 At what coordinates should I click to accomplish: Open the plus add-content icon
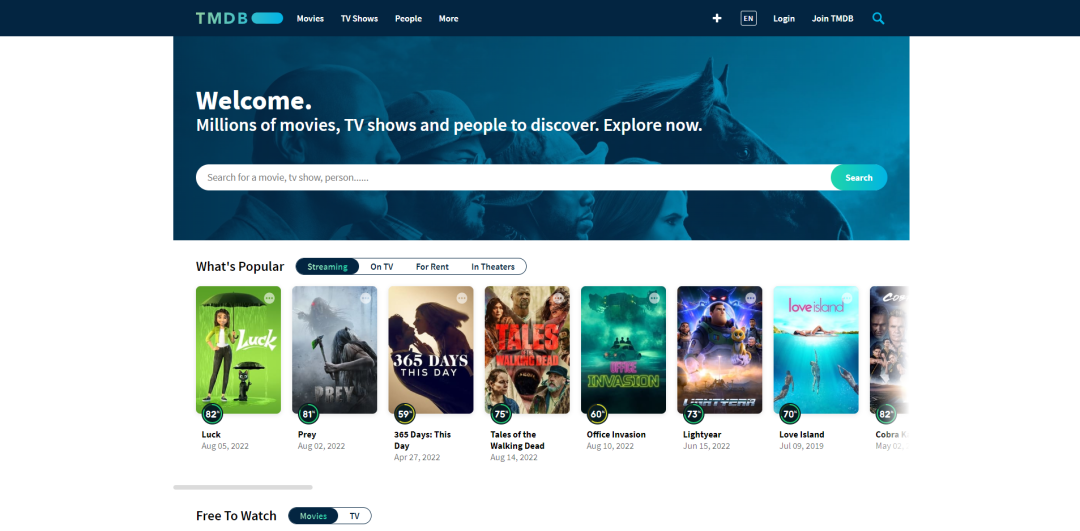[x=717, y=19]
